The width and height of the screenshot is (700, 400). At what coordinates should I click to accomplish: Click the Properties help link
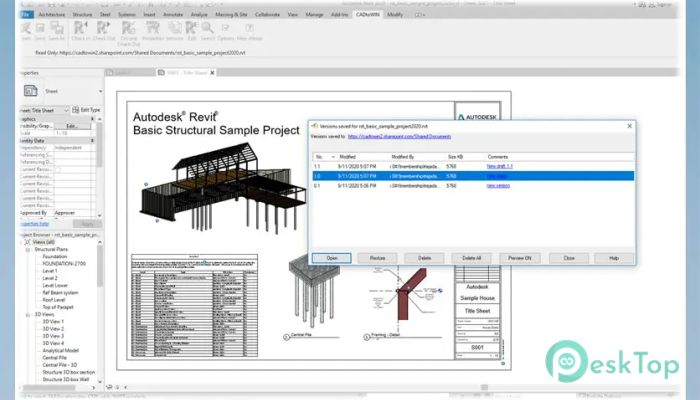coord(34,224)
